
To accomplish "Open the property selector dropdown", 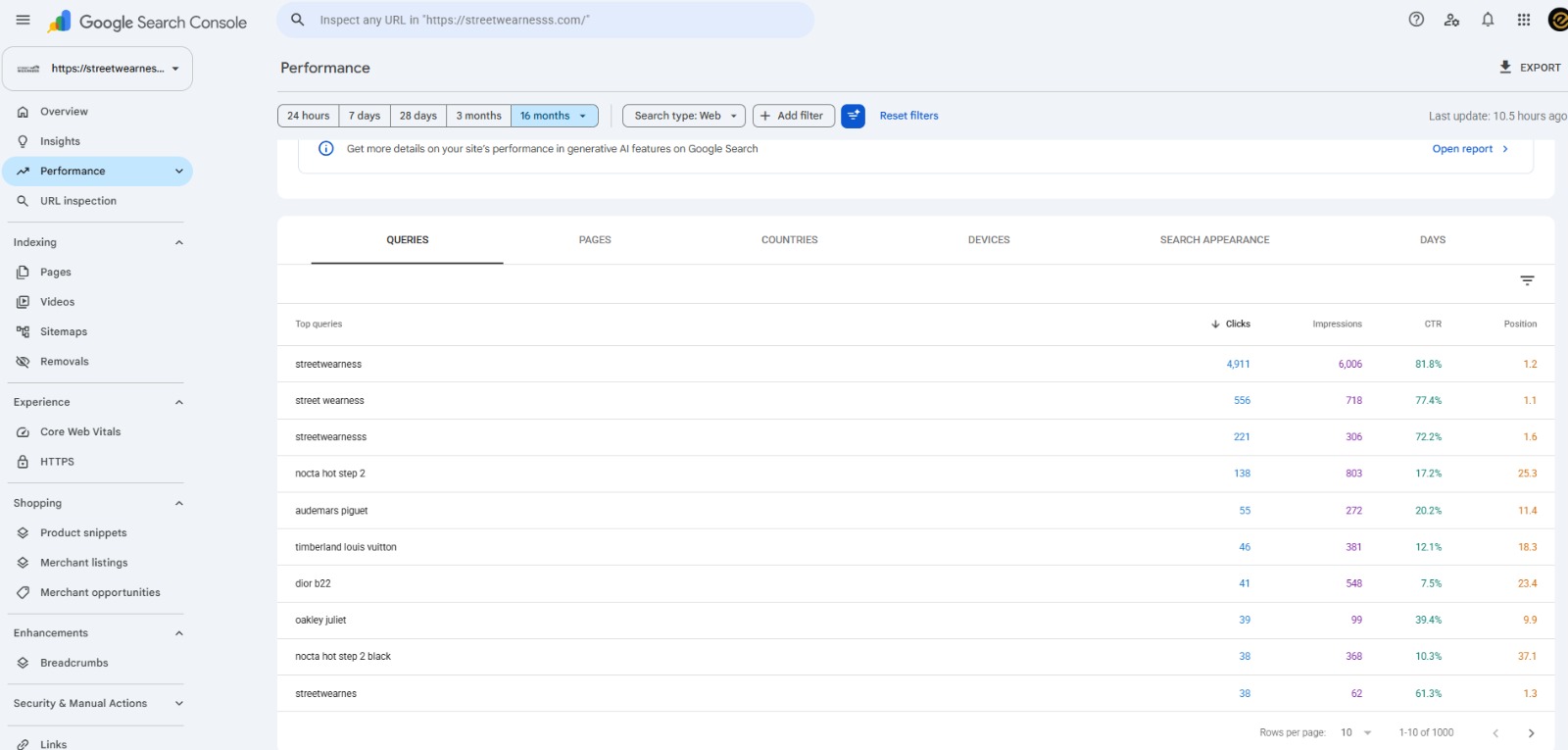I will point(98,69).
